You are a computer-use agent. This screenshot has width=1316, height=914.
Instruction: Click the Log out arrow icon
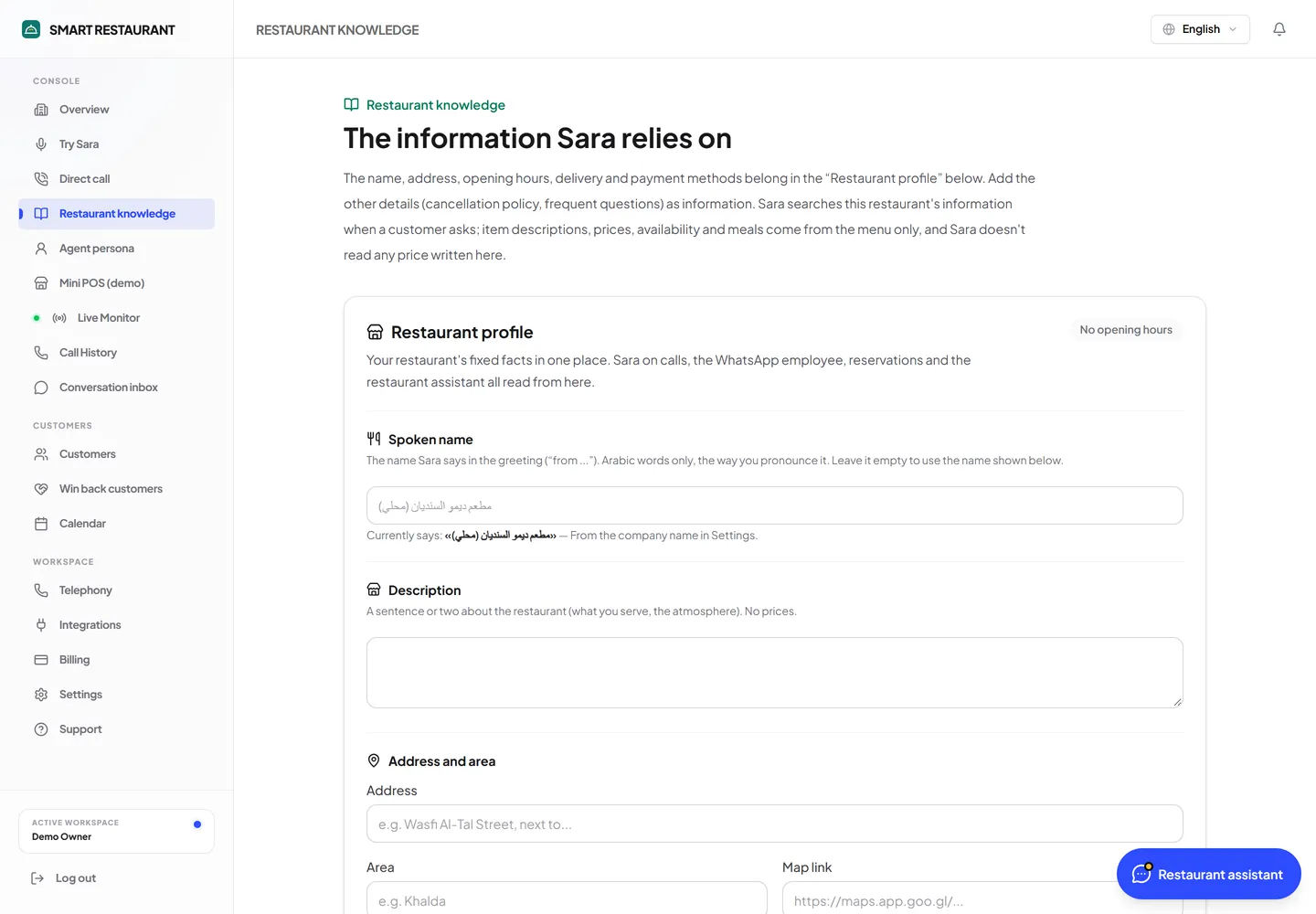click(x=37, y=878)
